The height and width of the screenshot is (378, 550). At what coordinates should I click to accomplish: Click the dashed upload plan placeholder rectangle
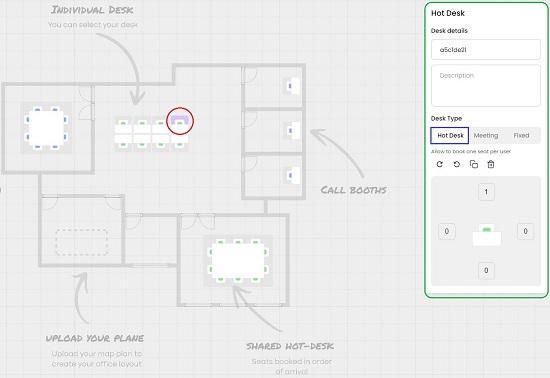(x=82, y=242)
